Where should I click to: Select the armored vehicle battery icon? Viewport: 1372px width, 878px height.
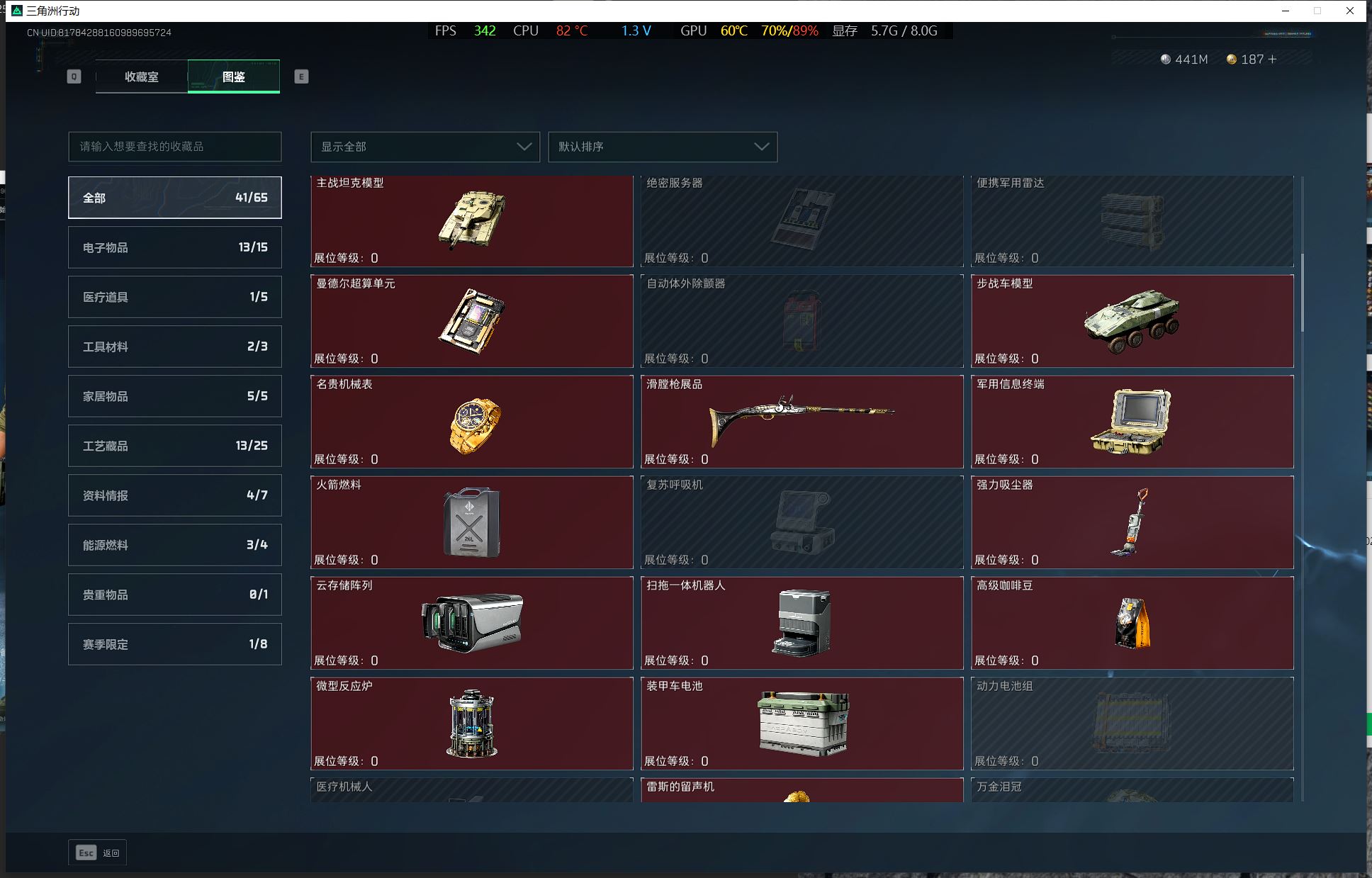click(803, 724)
